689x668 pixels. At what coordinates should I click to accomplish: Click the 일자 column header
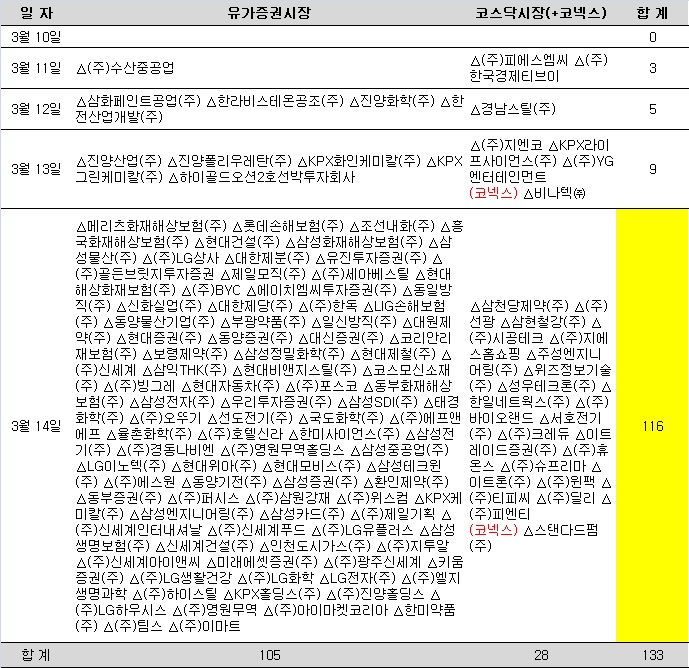tap(37, 13)
